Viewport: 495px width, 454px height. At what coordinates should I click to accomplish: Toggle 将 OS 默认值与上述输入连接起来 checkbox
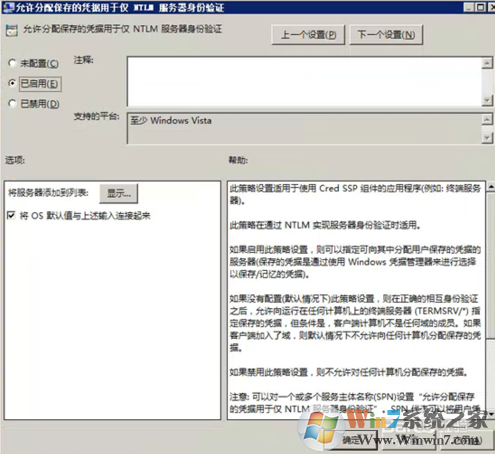point(11,215)
